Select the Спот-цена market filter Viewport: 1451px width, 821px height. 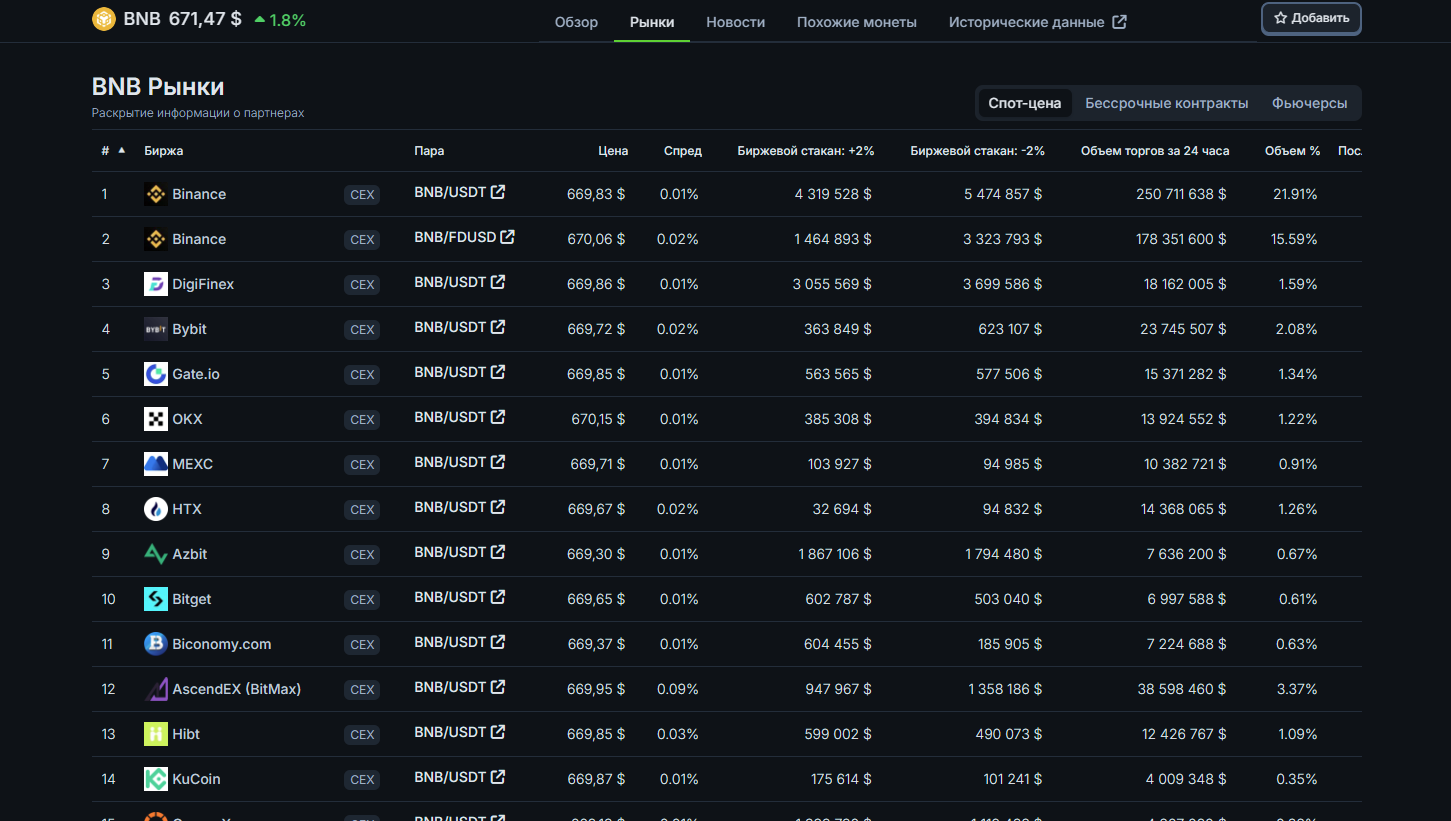pyautogui.click(x=1025, y=103)
